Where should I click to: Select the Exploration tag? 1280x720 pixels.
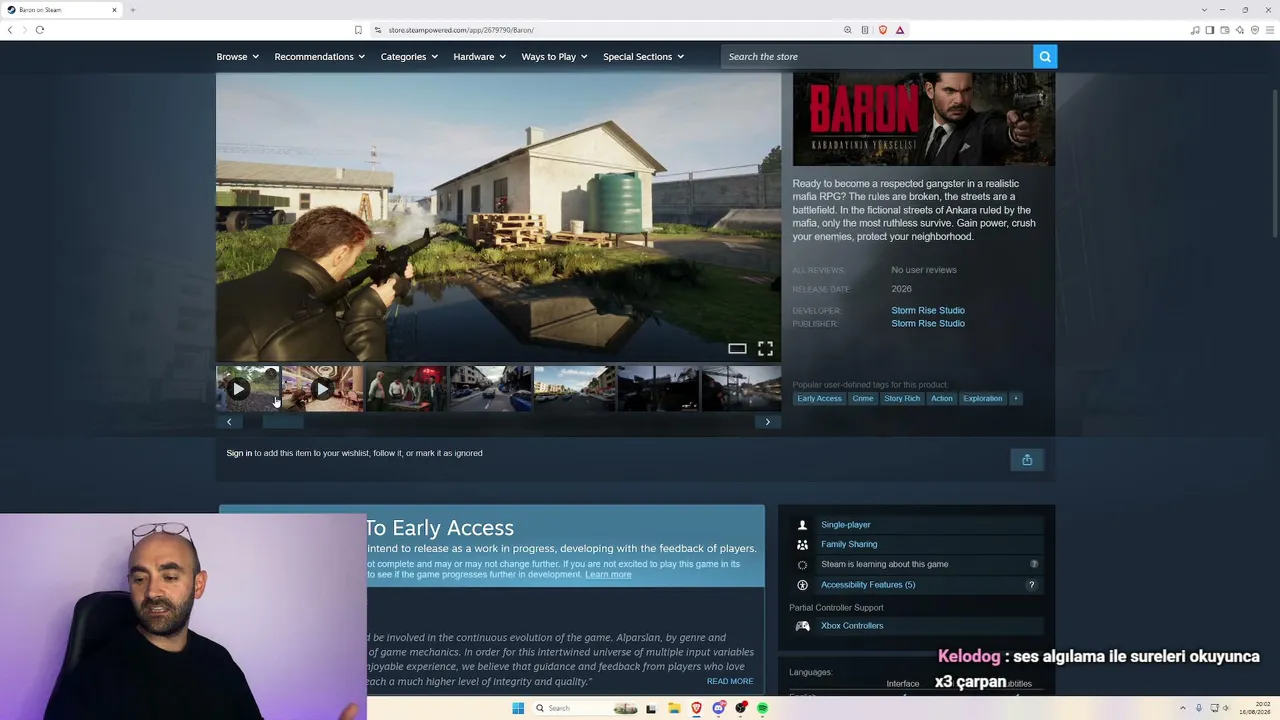[983, 399]
